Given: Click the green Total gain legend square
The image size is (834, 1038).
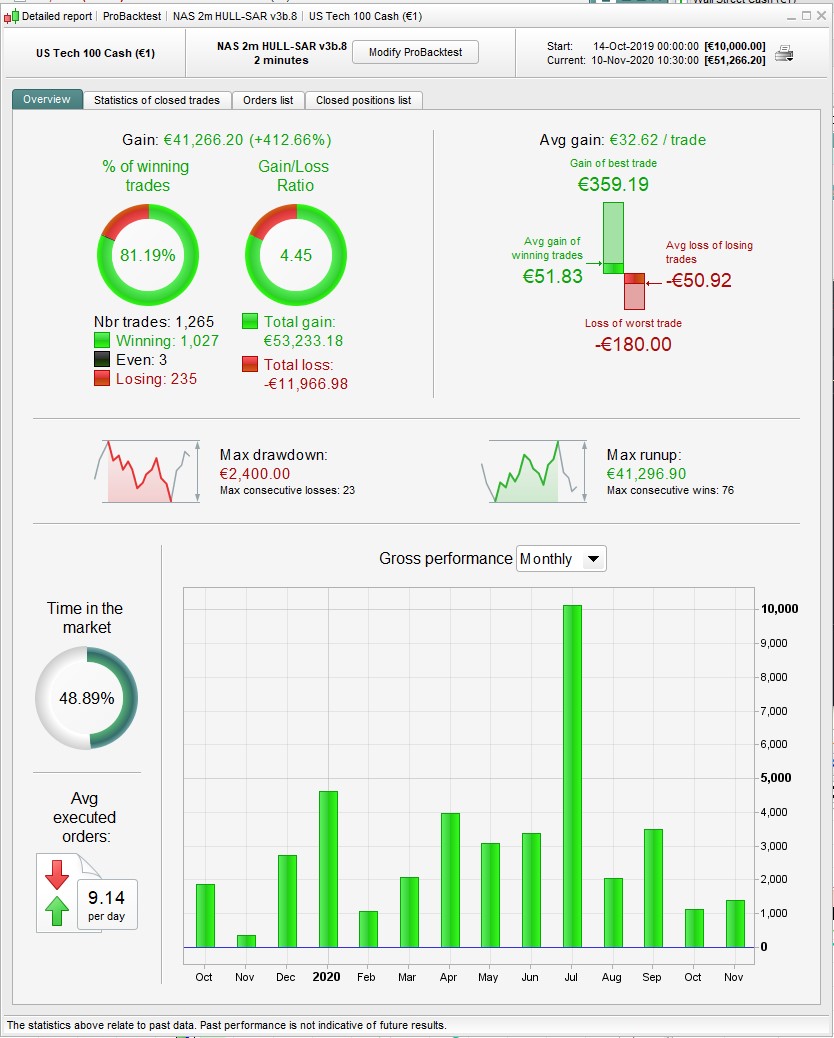Looking at the screenshot, I should pyautogui.click(x=250, y=322).
